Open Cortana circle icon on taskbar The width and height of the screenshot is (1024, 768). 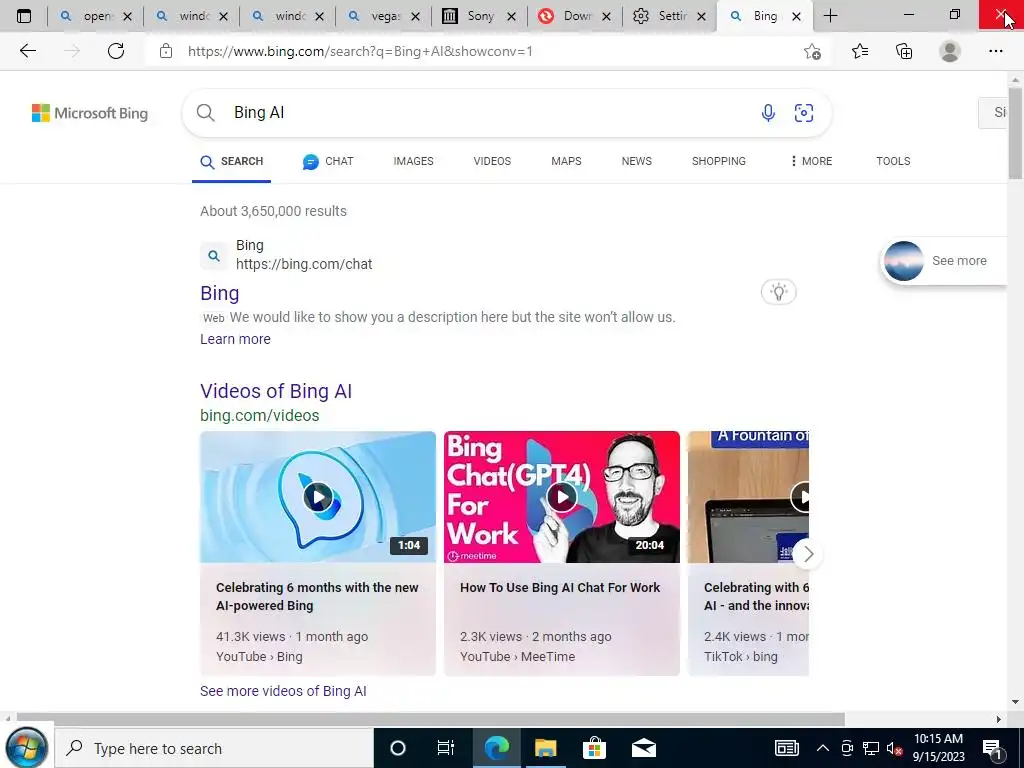pyautogui.click(x=397, y=748)
